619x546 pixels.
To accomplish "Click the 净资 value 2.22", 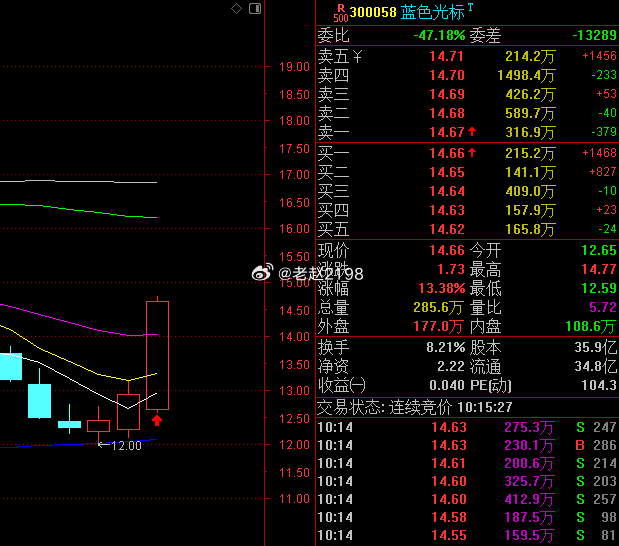I will (451, 366).
